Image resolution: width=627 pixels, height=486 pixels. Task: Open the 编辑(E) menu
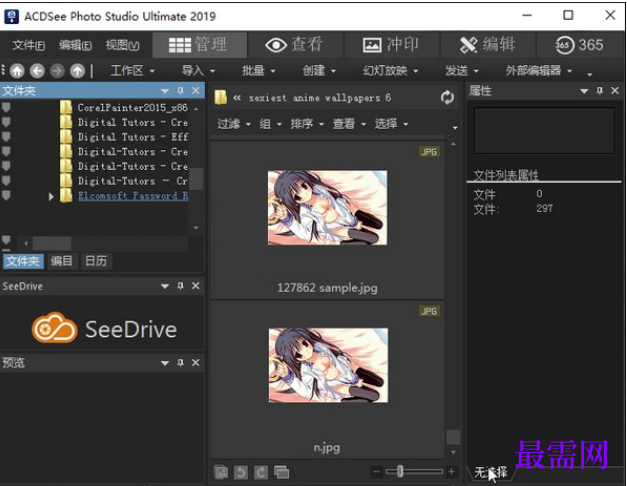75,45
